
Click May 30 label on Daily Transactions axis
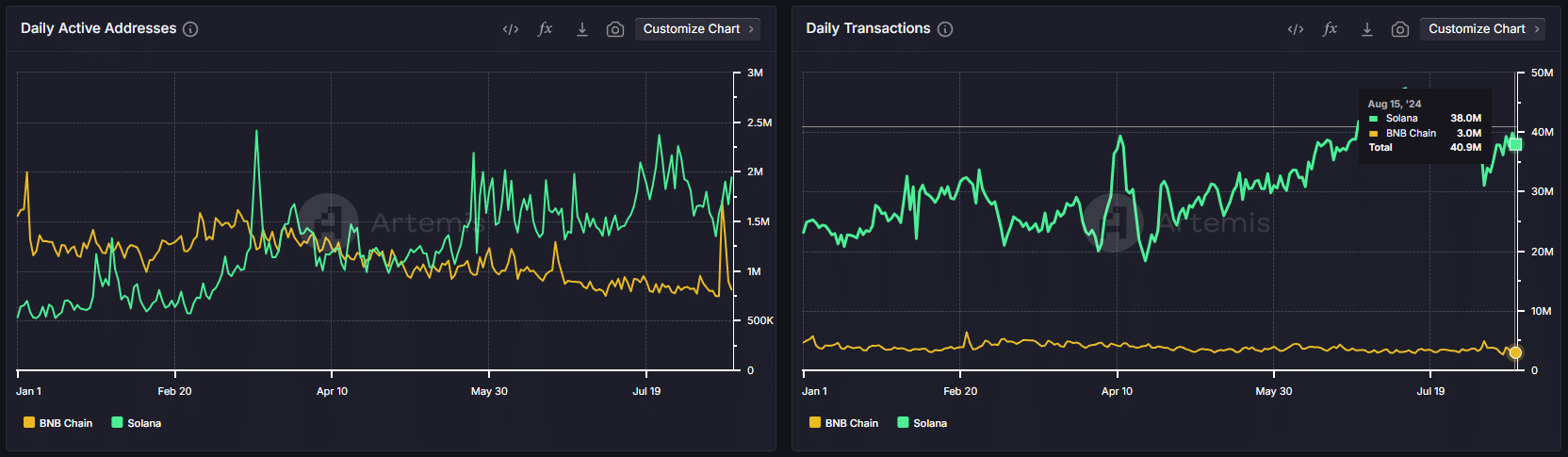tap(1274, 391)
